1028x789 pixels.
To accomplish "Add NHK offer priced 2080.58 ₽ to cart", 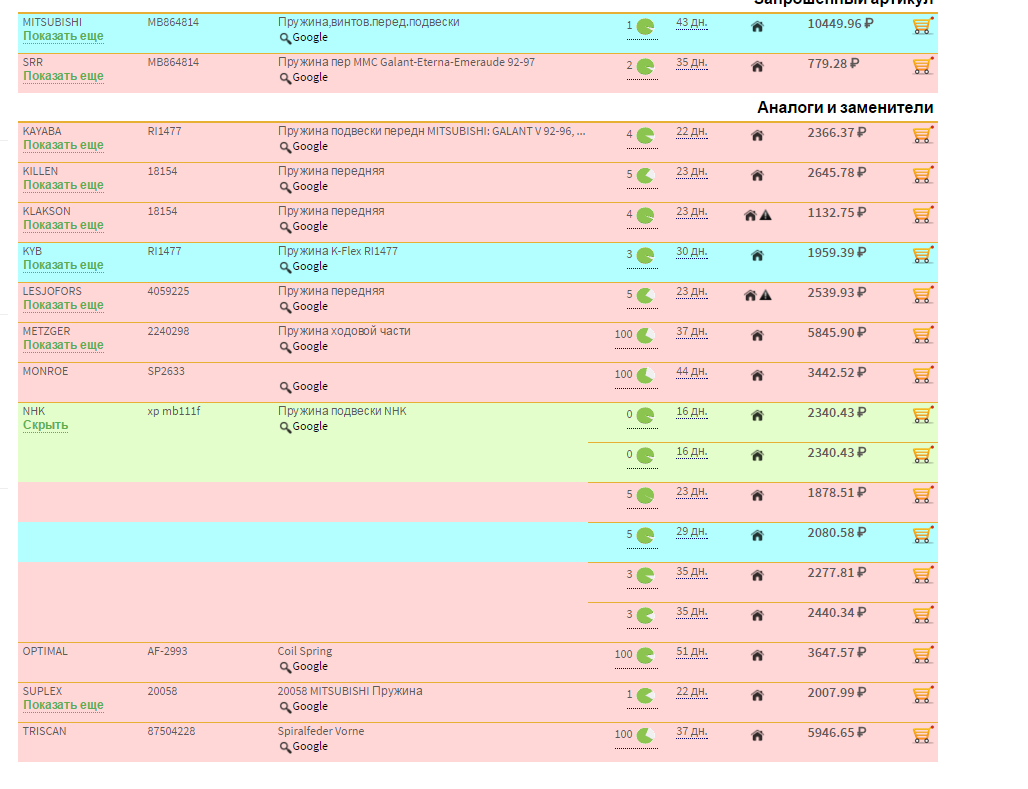I will pos(922,535).
